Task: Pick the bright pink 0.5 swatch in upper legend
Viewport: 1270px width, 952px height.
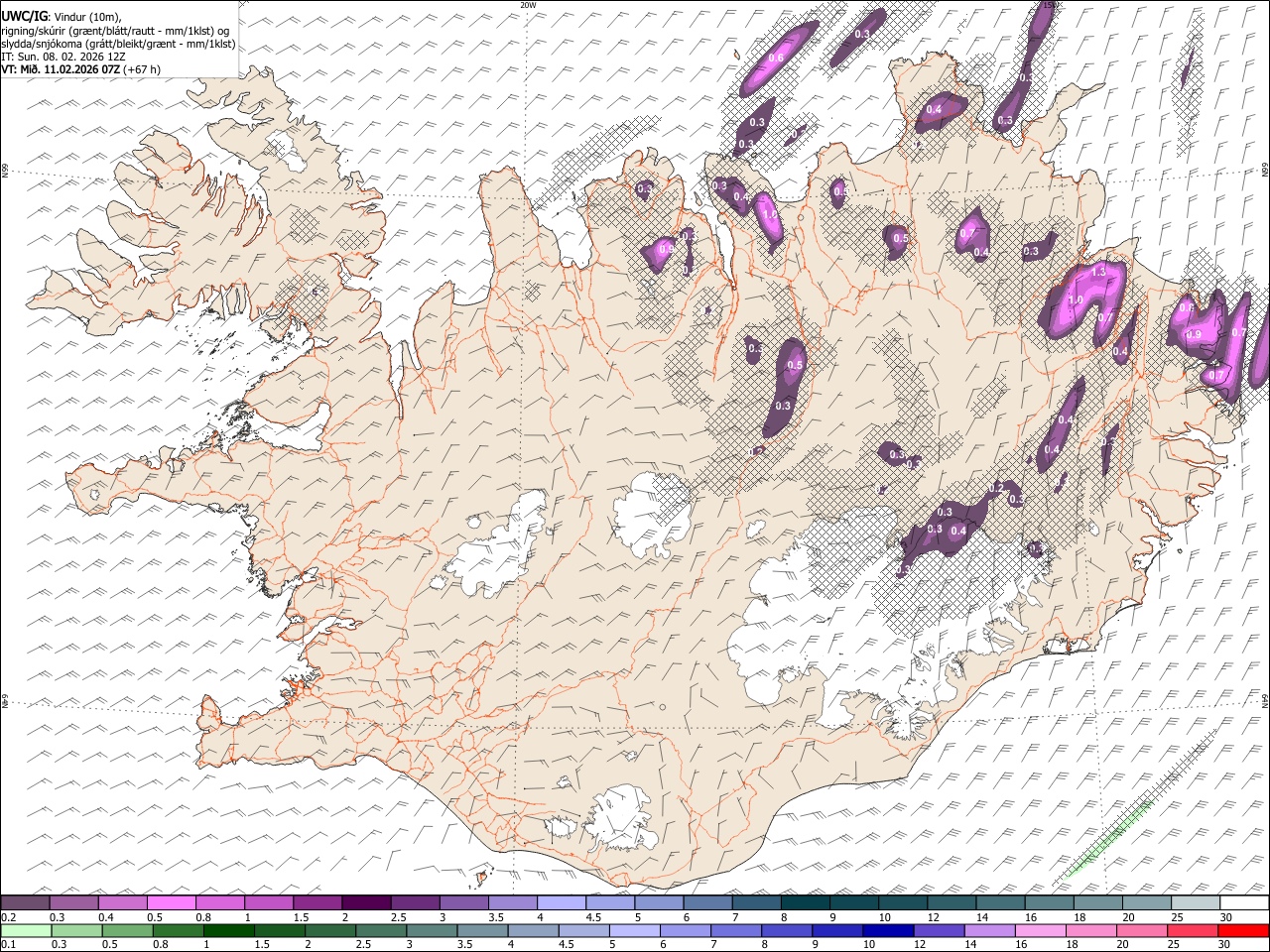Action: point(172,902)
